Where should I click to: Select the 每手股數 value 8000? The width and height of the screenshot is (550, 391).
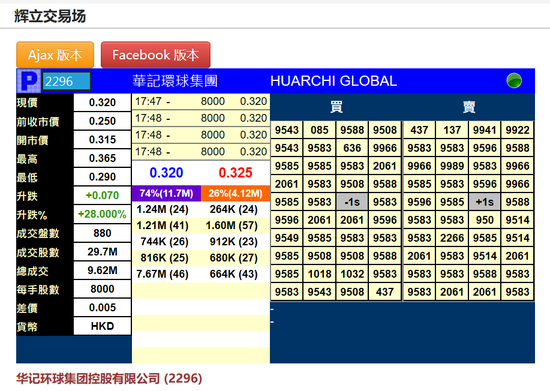coord(102,289)
